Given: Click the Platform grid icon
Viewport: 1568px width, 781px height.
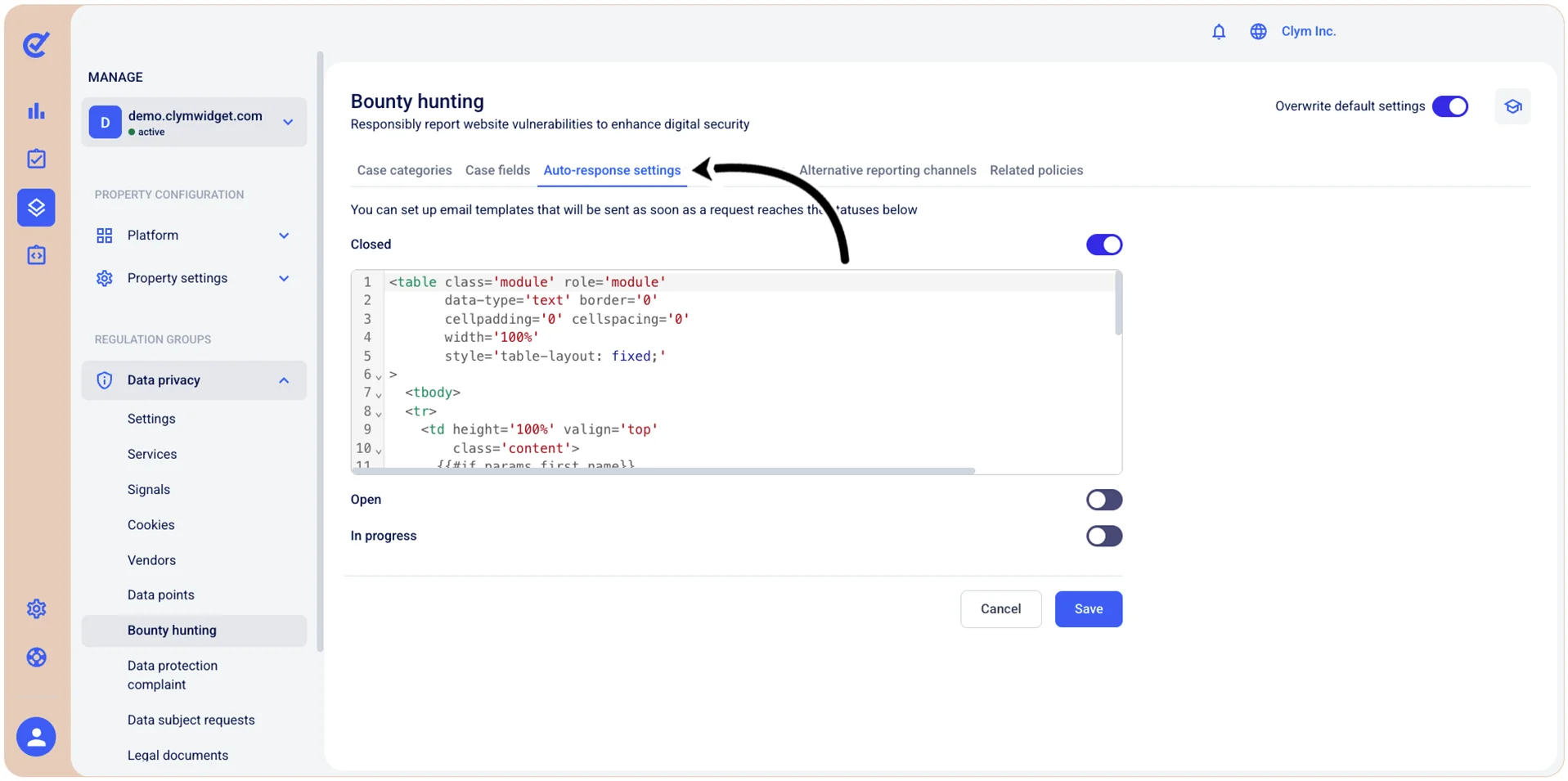Looking at the screenshot, I should tap(104, 236).
